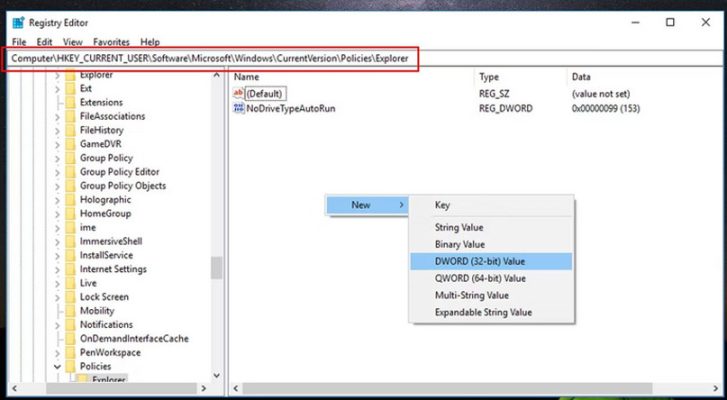Select the GameDVR folder icon
This screenshot has height=400, width=727.
[x=70, y=144]
